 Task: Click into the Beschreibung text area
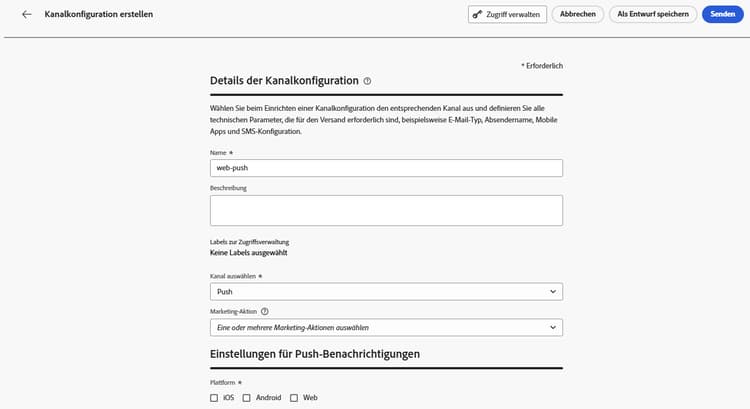[x=386, y=210]
